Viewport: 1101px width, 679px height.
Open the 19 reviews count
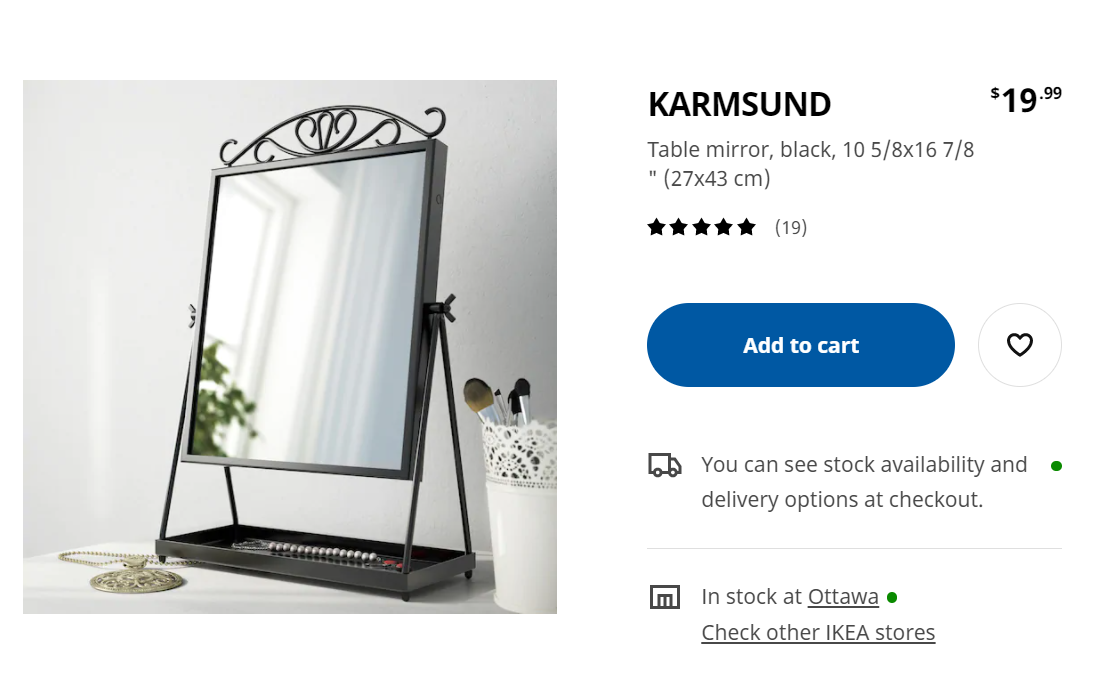(791, 228)
